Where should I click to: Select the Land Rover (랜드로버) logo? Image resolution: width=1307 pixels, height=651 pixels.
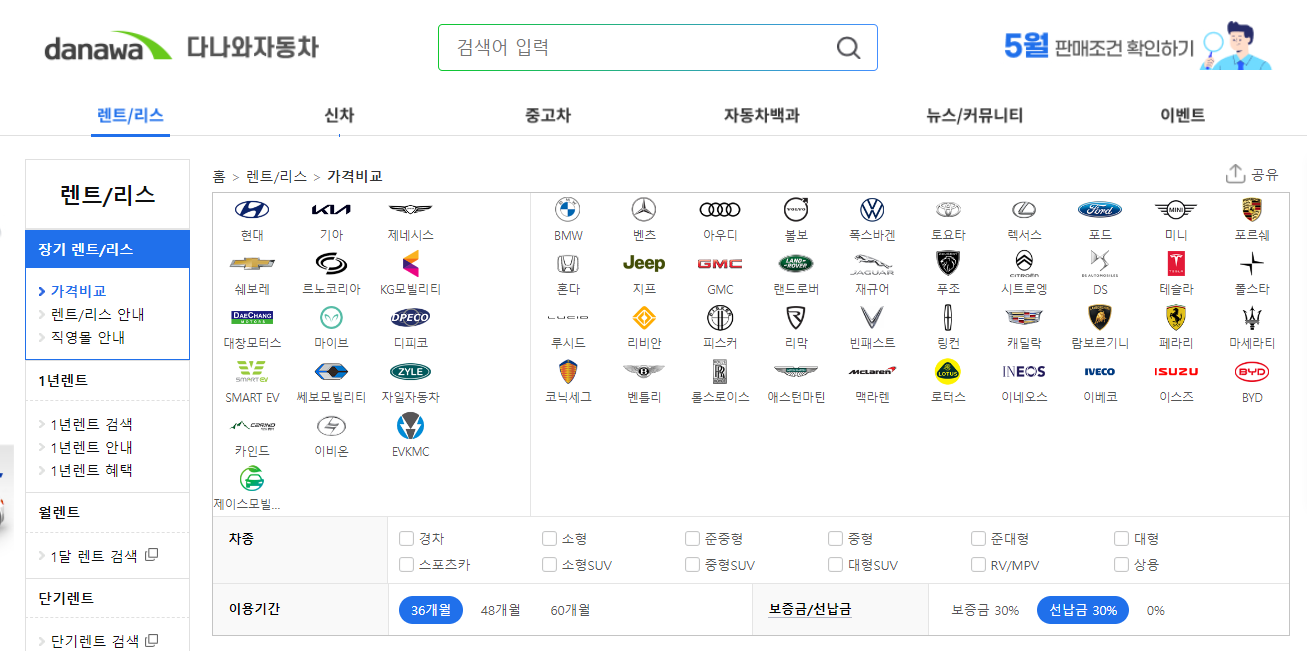tap(796, 263)
